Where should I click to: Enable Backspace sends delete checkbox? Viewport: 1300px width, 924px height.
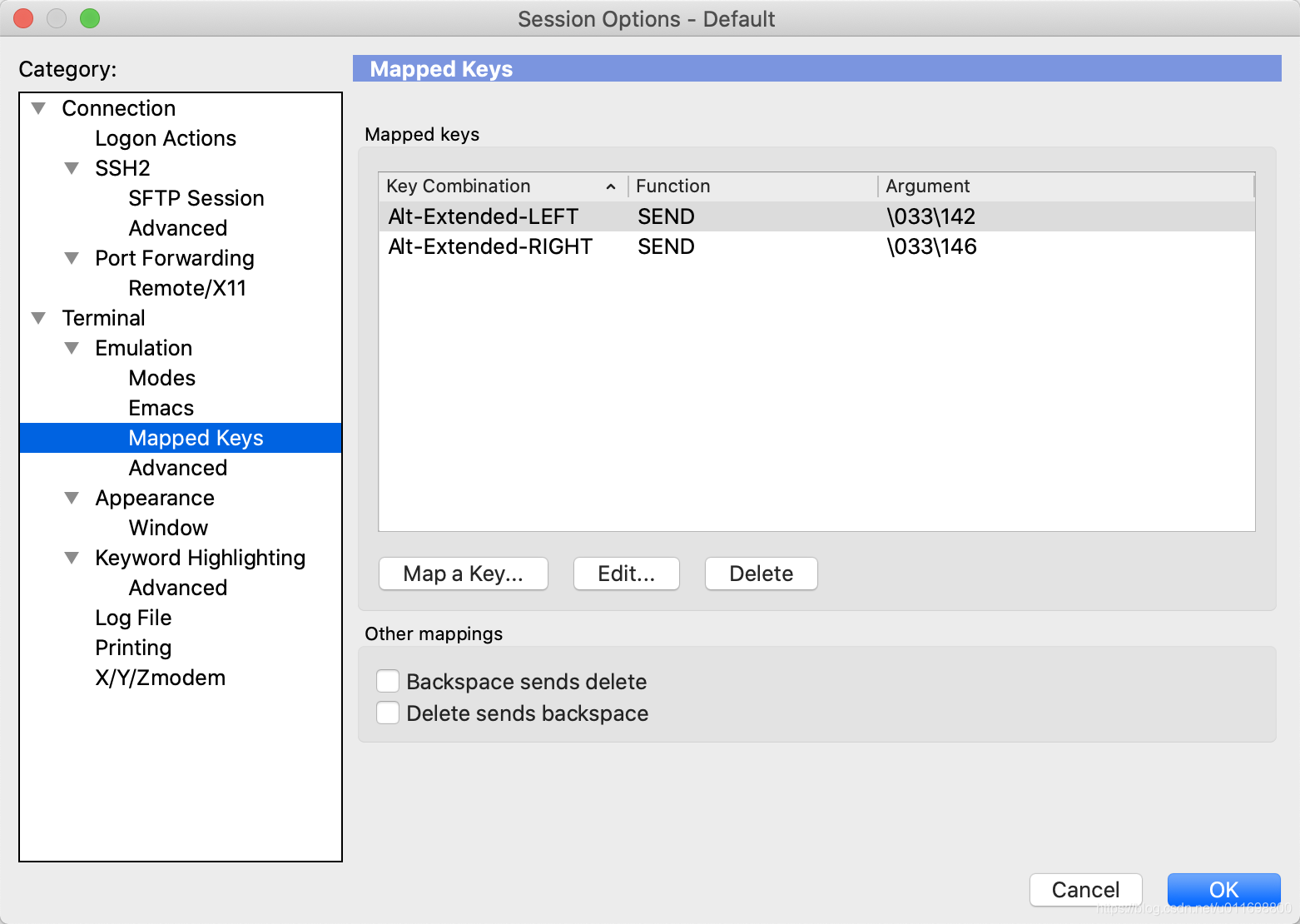pyautogui.click(x=388, y=681)
